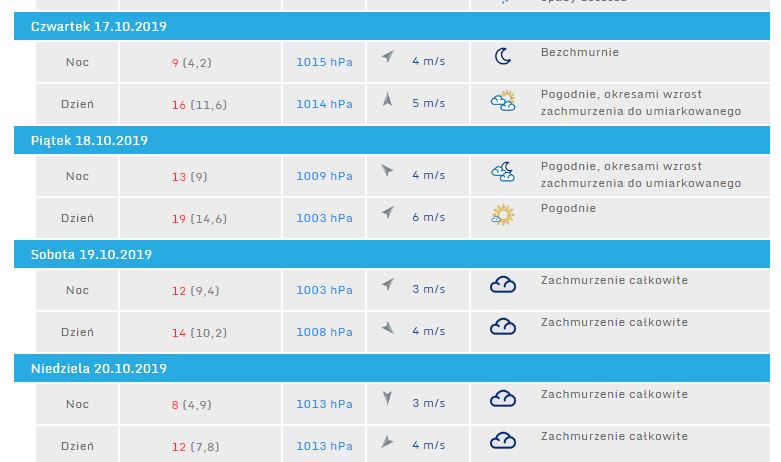
Task: Click the wind direction arrow beside 6 m/s
Action: [388, 214]
